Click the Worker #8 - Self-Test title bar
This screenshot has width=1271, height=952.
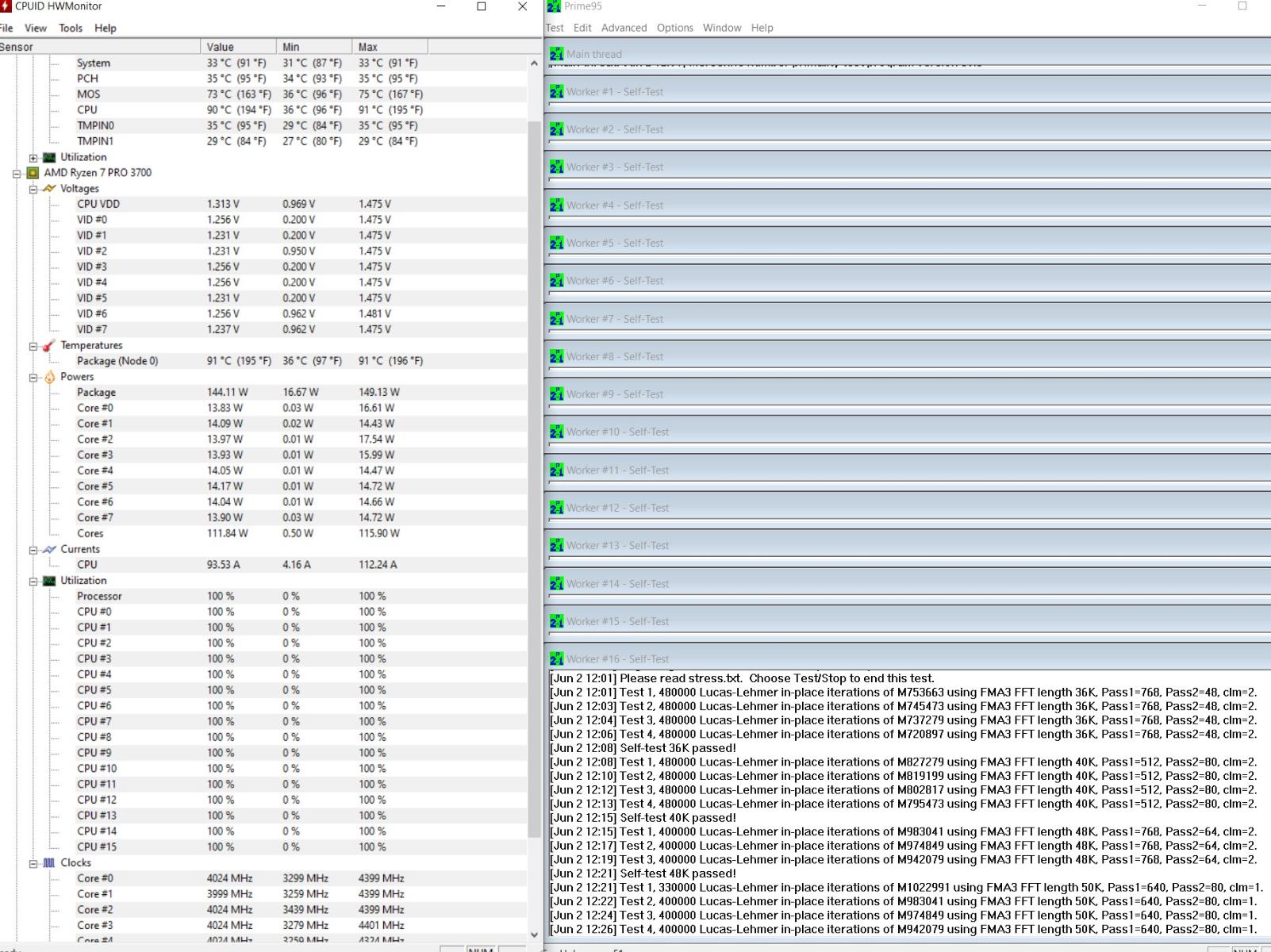click(x=909, y=356)
